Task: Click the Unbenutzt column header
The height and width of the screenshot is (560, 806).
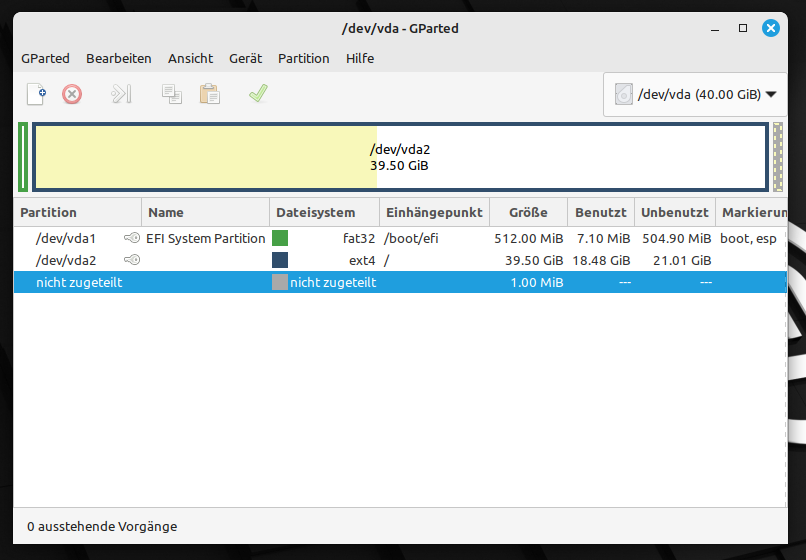Action: point(675,212)
